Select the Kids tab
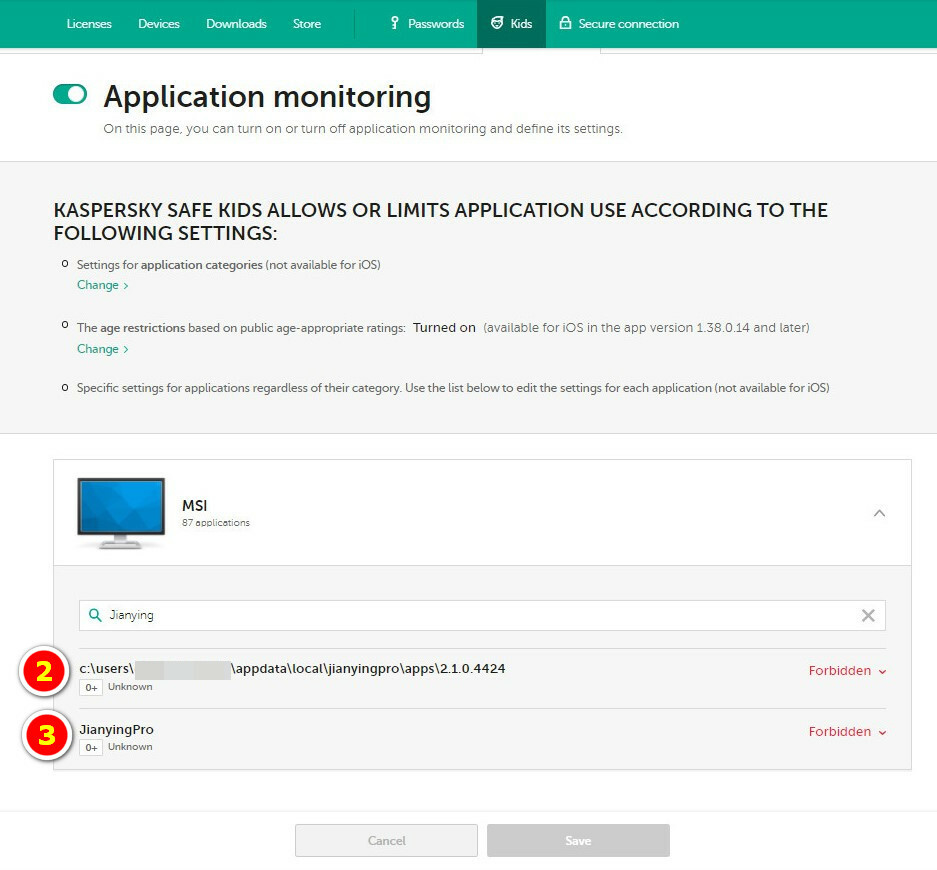The width and height of the screenshot is (937, 870). [512, 24]
